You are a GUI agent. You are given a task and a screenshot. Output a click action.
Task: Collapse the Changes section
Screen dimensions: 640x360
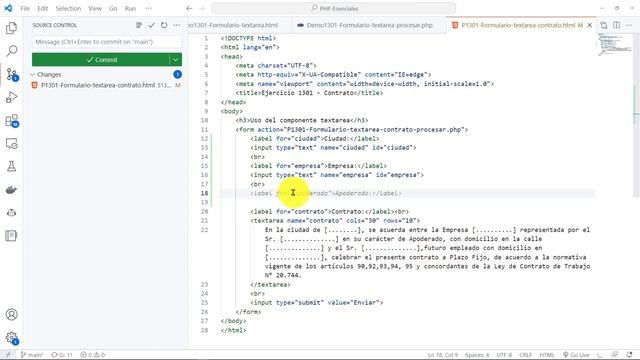(x=33, y=75)
